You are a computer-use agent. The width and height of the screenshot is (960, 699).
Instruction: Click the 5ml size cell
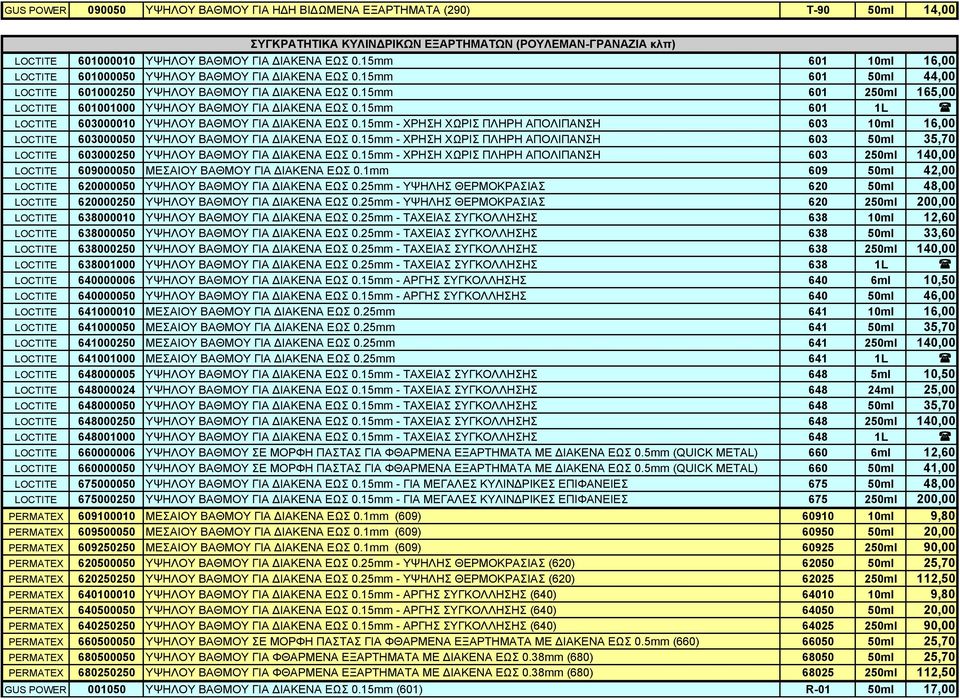[x=881, y=374]
